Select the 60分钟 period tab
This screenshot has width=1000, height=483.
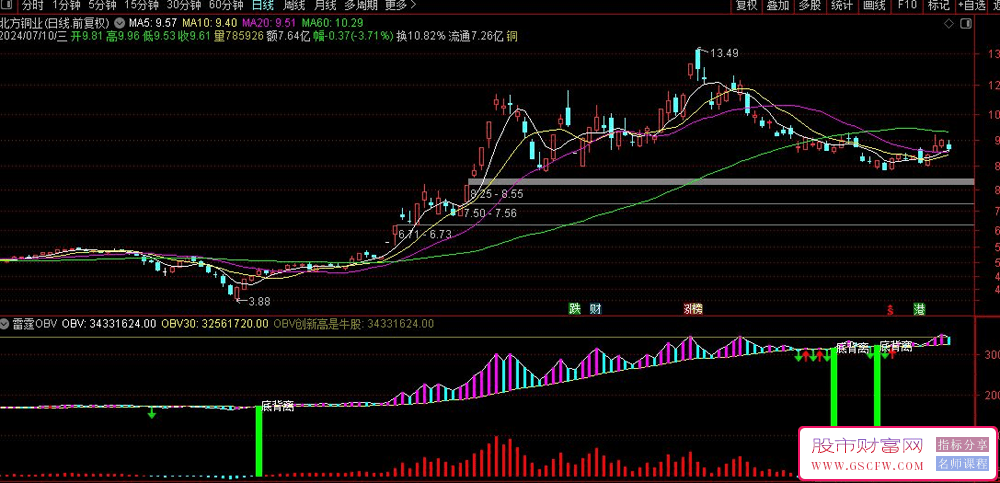[x=226, y=6]
